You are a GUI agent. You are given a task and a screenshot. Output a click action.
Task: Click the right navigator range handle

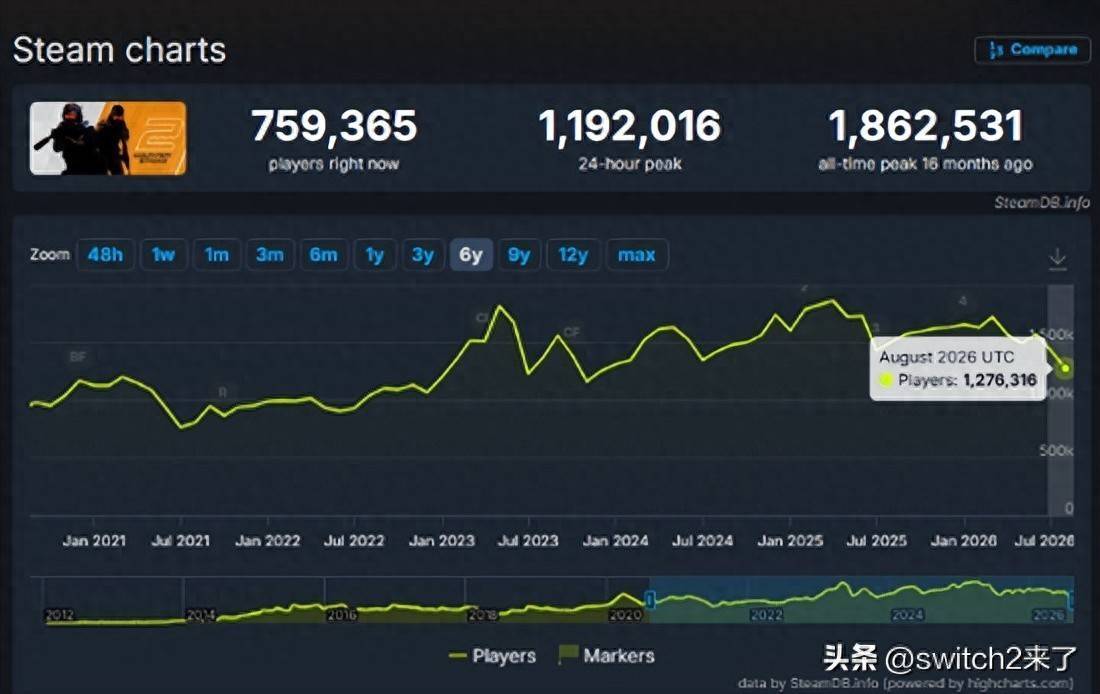coord(1071,600)
